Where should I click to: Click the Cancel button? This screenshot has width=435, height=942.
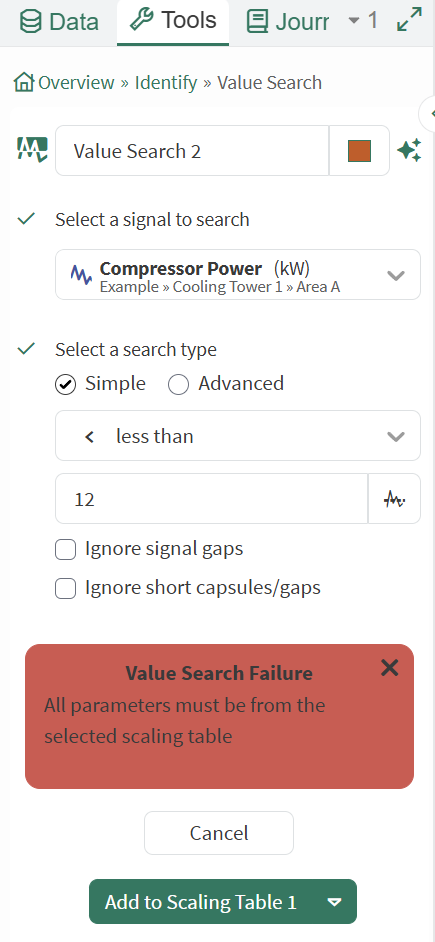pos(219,833)
